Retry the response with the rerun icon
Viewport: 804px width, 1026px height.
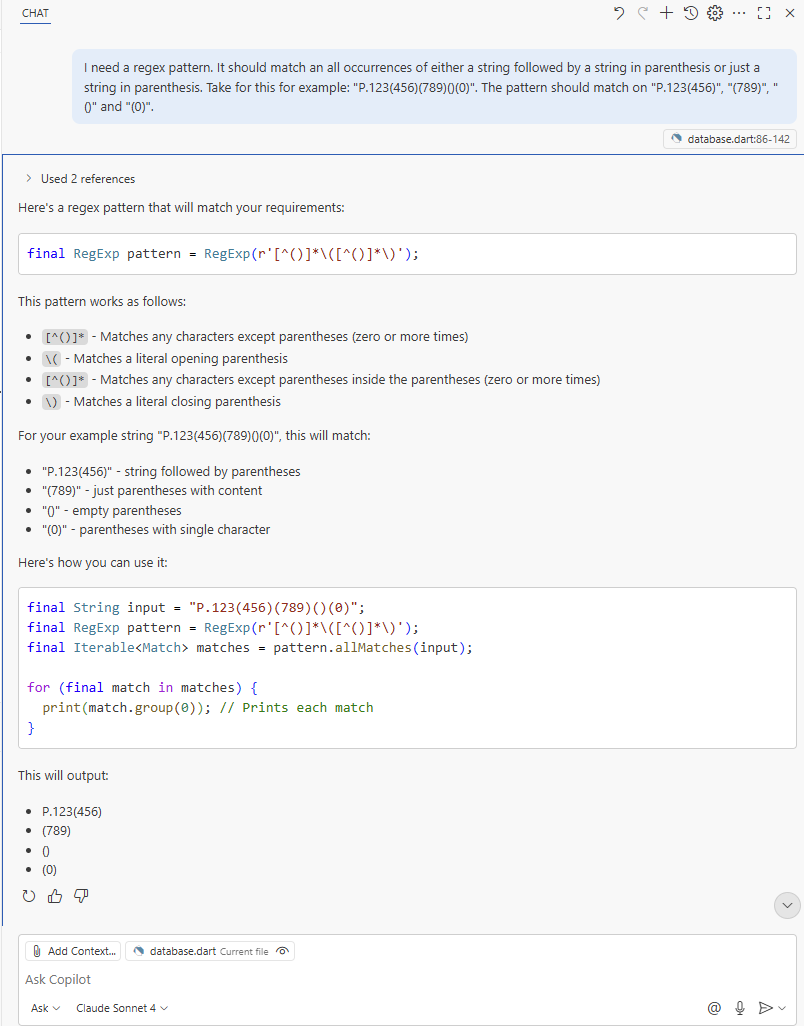tap(29, 896)
